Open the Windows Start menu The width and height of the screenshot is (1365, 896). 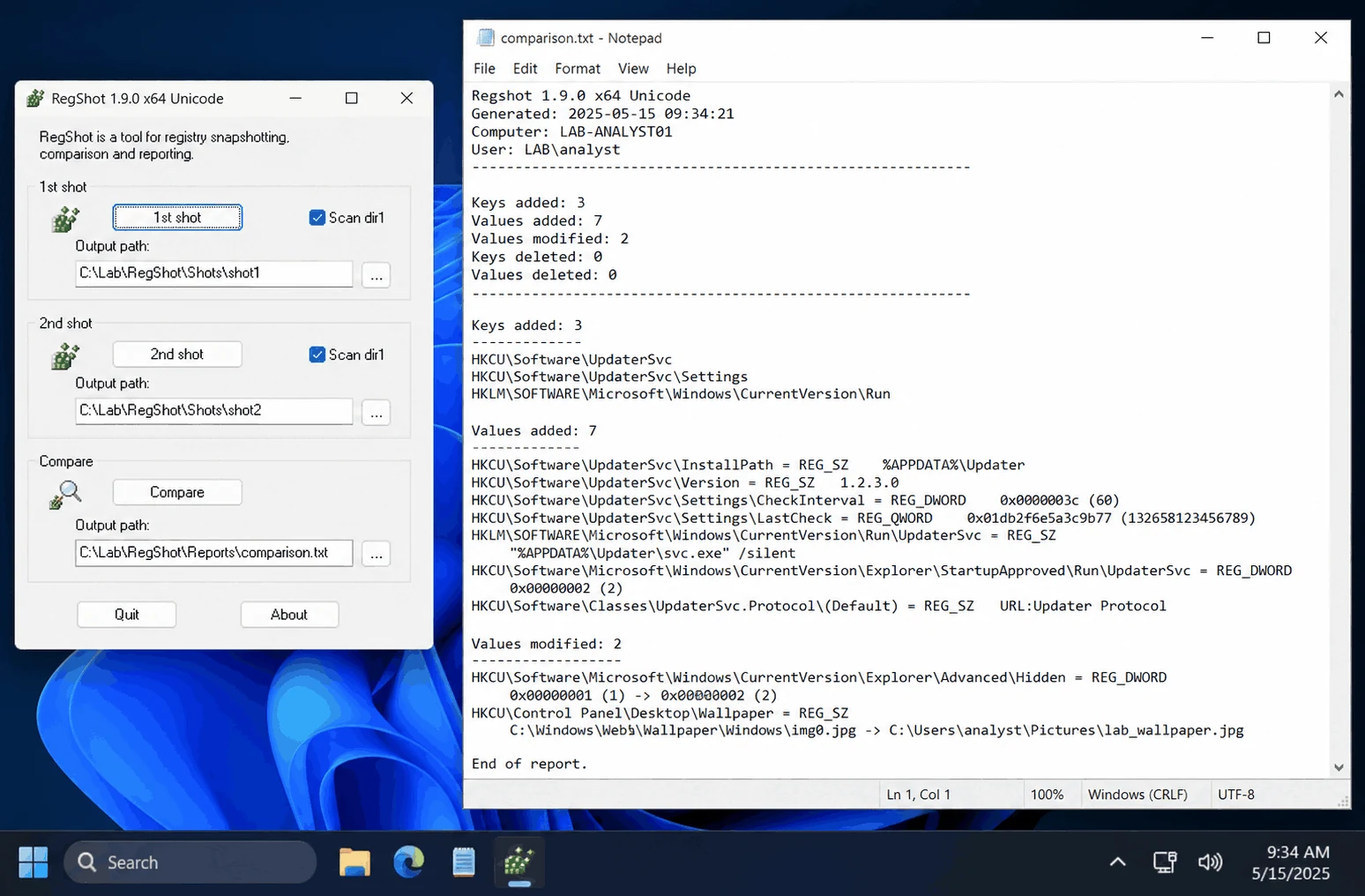pyautogui.click(x=34, y=862)
